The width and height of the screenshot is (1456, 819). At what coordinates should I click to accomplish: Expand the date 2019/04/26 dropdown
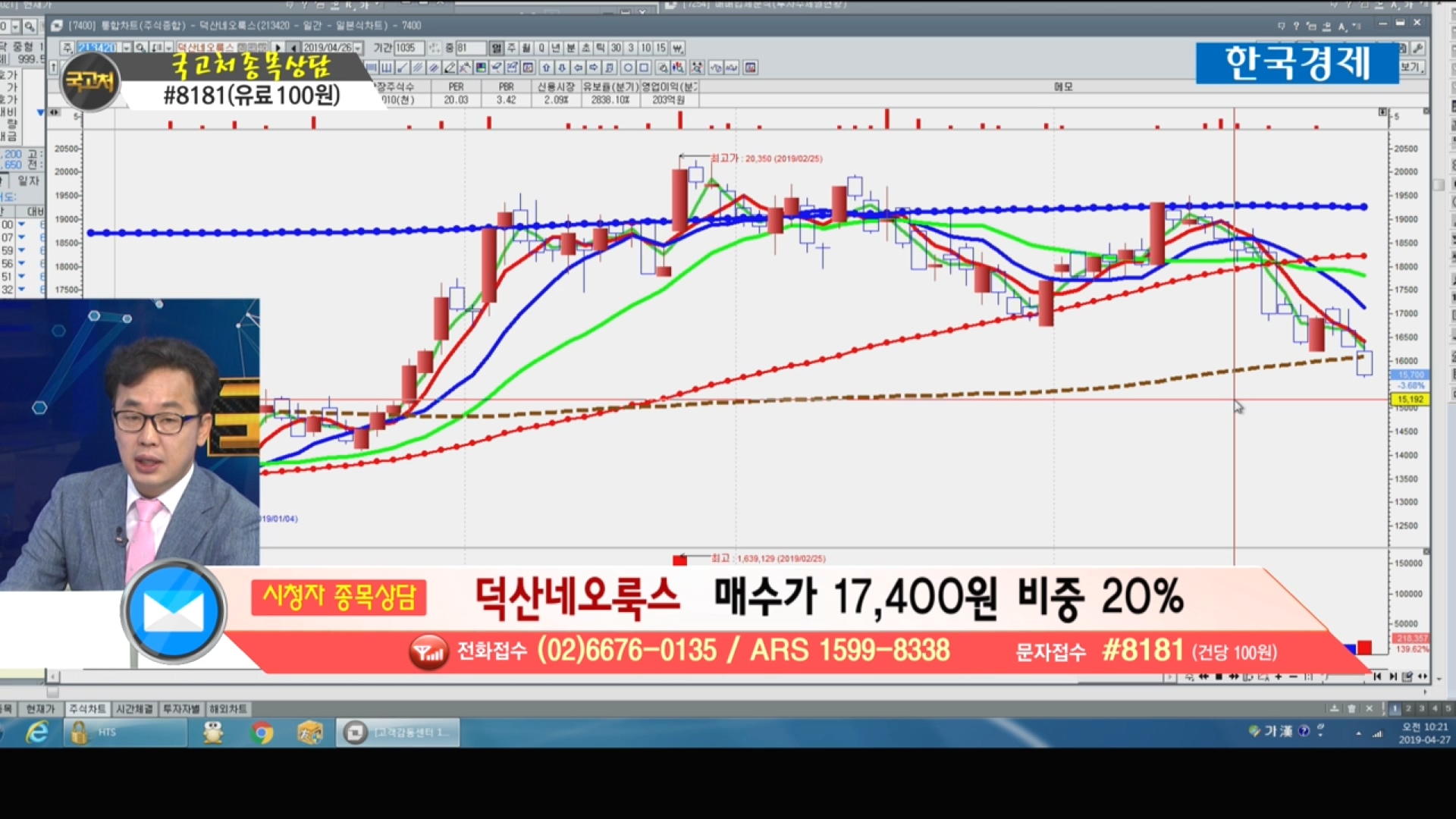coord(358,48)
